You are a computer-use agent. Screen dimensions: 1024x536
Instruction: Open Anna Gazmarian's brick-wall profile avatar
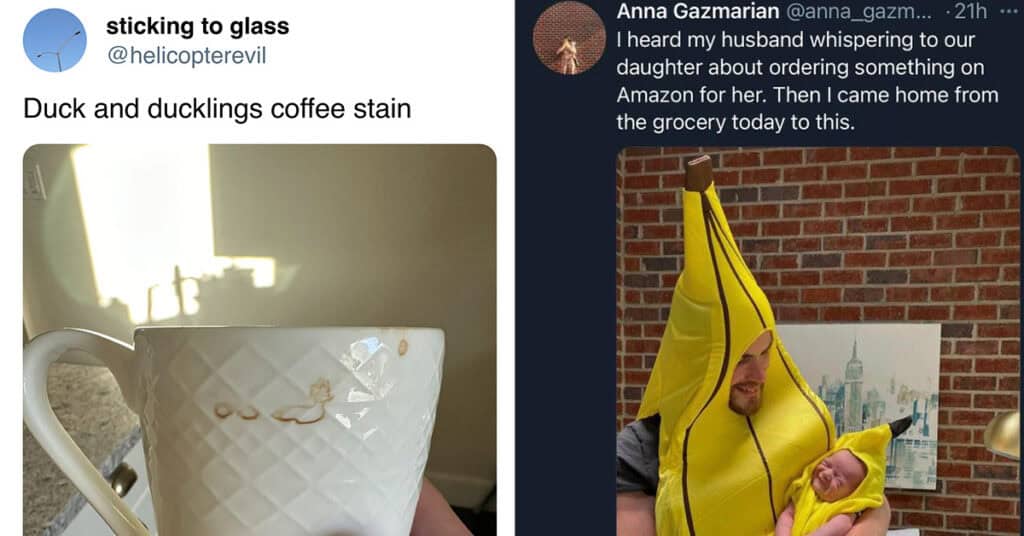569,38
